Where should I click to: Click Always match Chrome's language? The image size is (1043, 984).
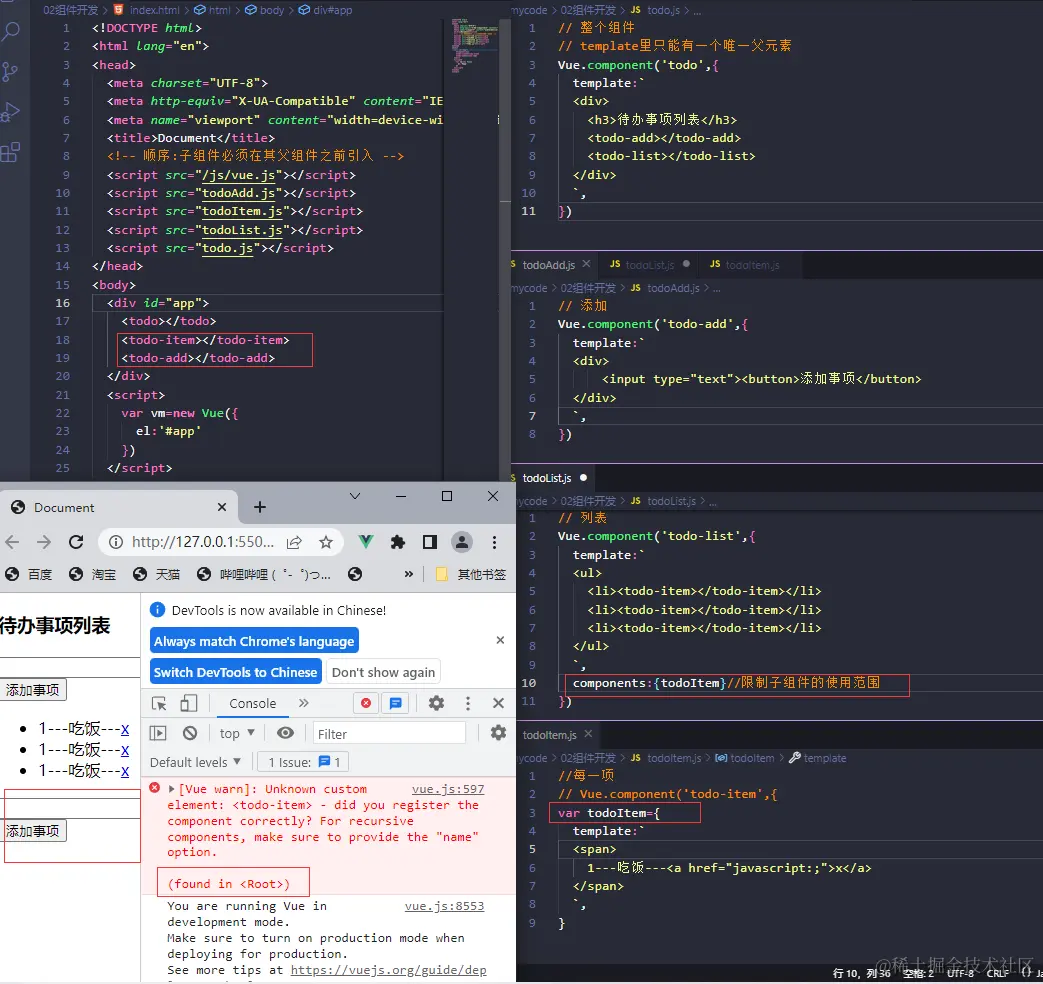pos(254,641)
